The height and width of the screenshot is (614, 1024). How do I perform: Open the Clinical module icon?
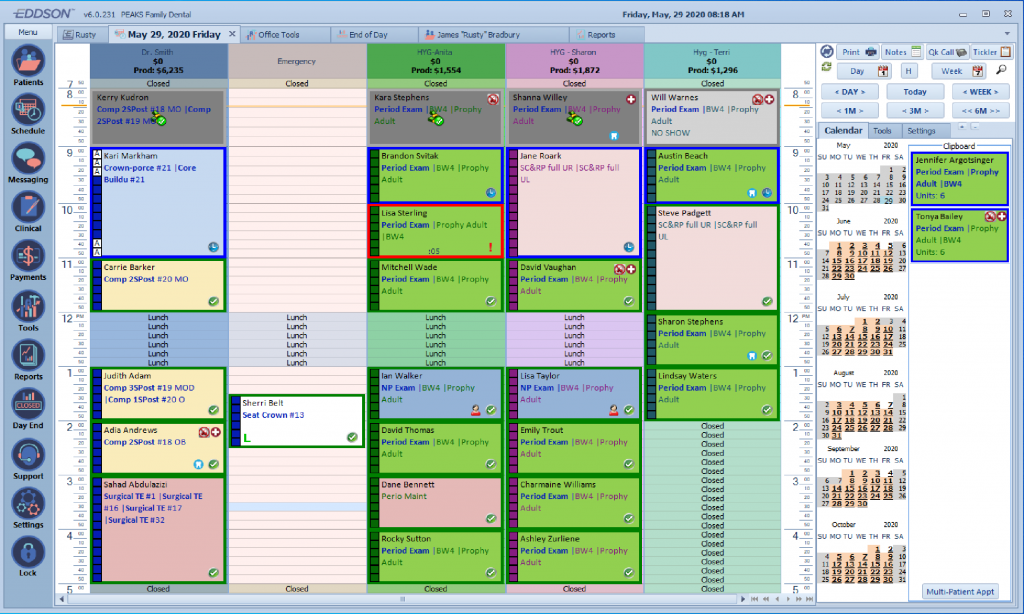pos(27,208)
